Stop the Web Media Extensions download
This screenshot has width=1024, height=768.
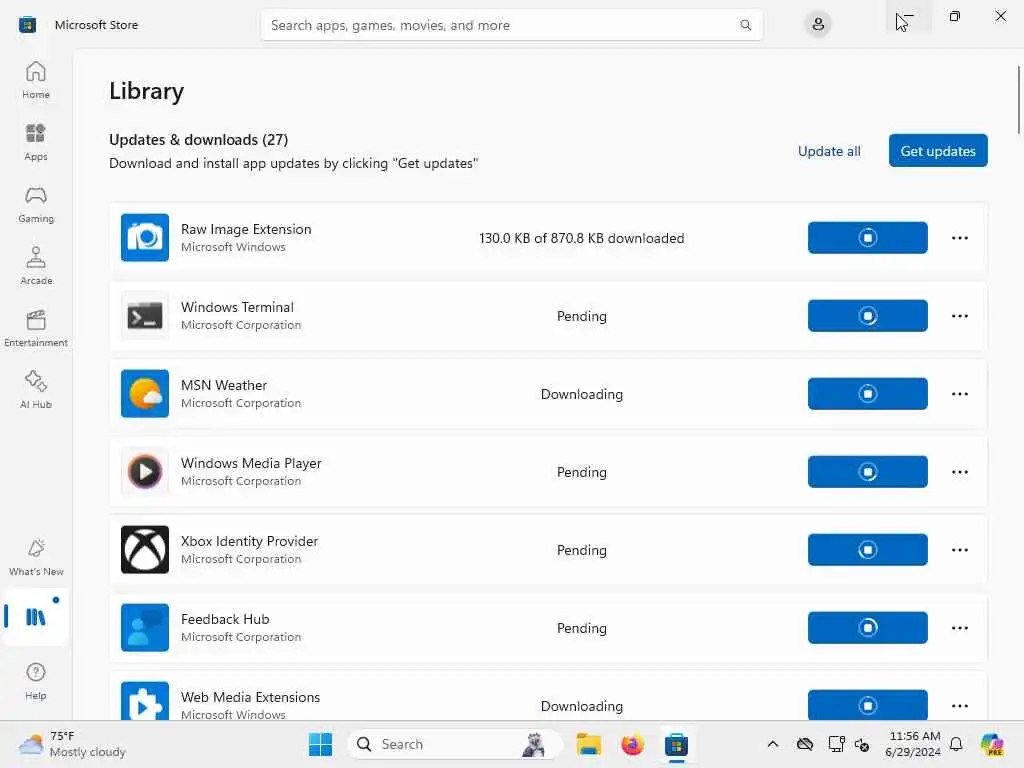[867, 705]
